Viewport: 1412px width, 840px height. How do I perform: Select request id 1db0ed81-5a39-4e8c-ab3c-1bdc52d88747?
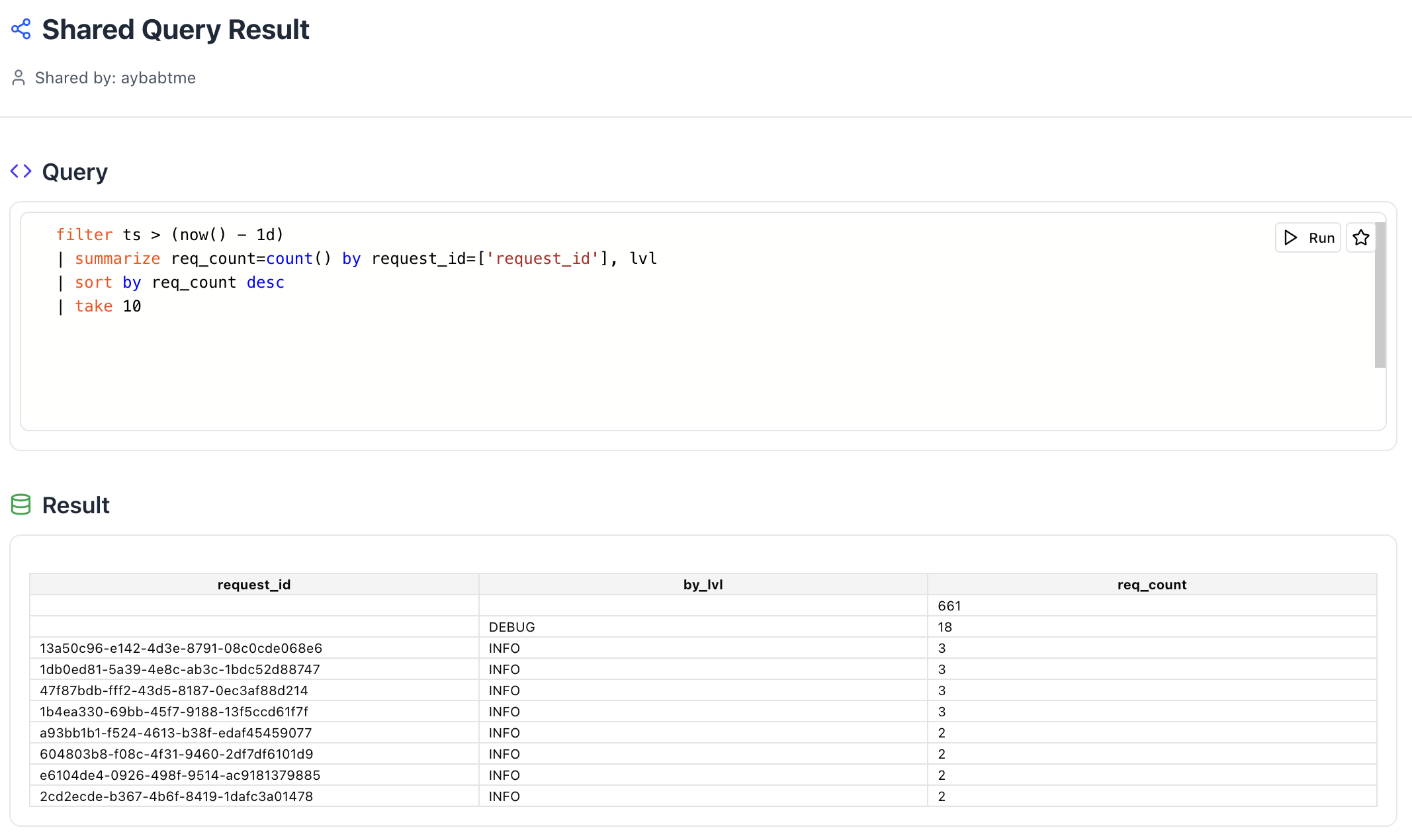tap(254, 669)
